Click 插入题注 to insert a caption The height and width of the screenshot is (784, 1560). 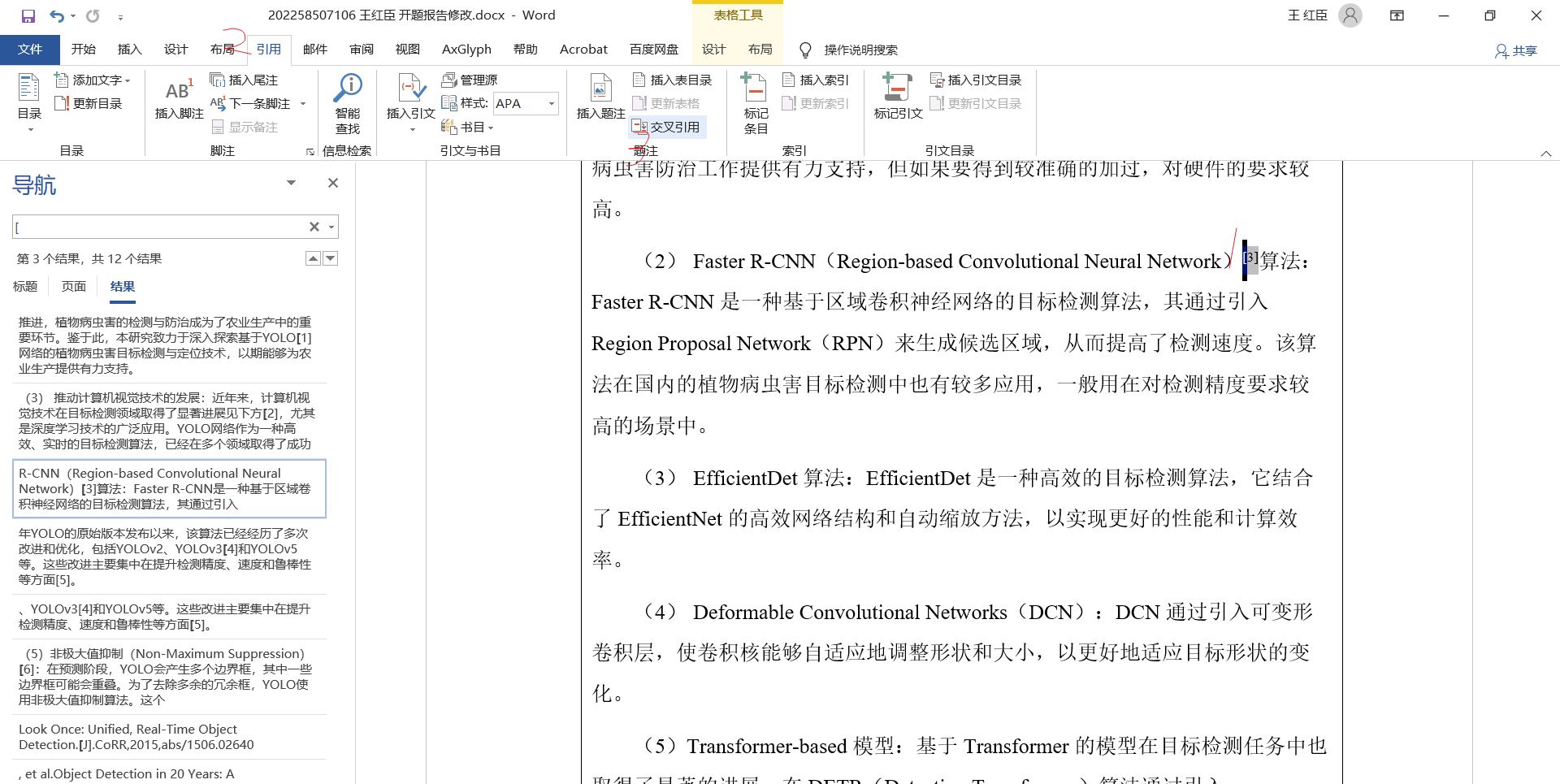(x=600, y=97)
